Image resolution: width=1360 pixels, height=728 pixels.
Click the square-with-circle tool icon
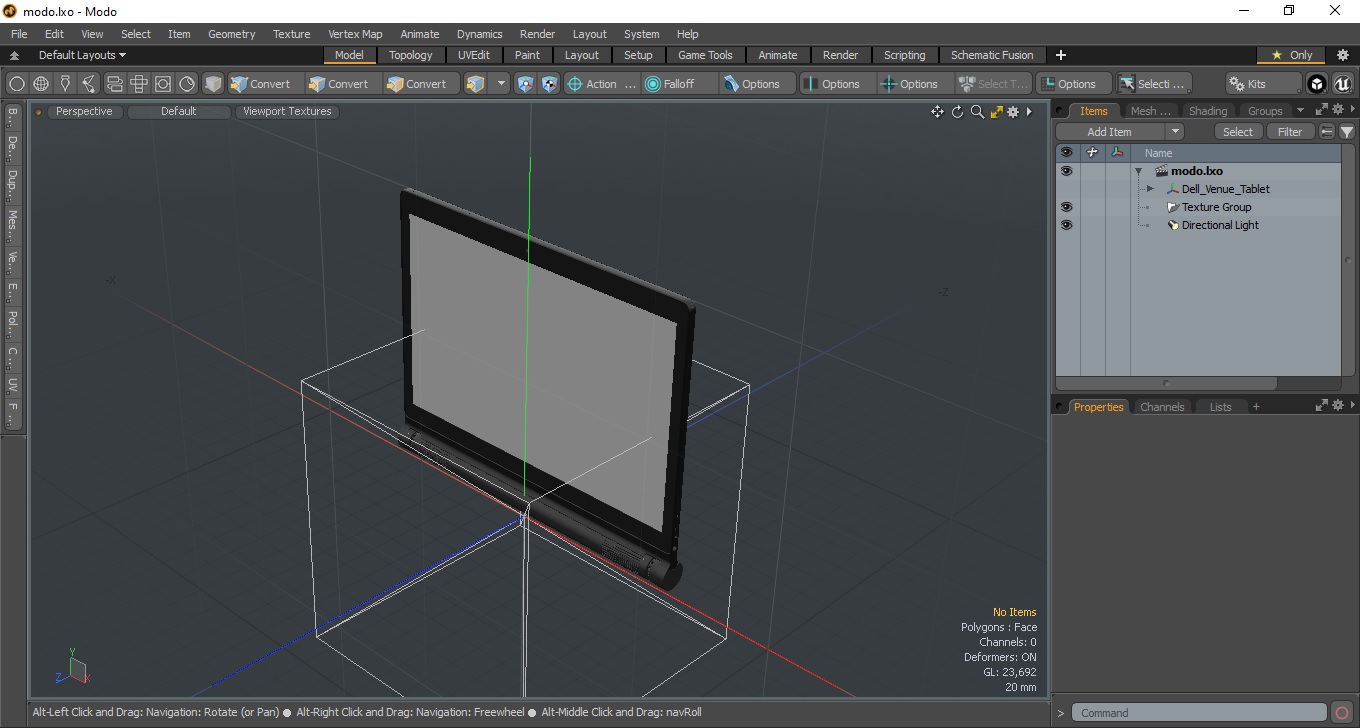[x=163, y=84]
